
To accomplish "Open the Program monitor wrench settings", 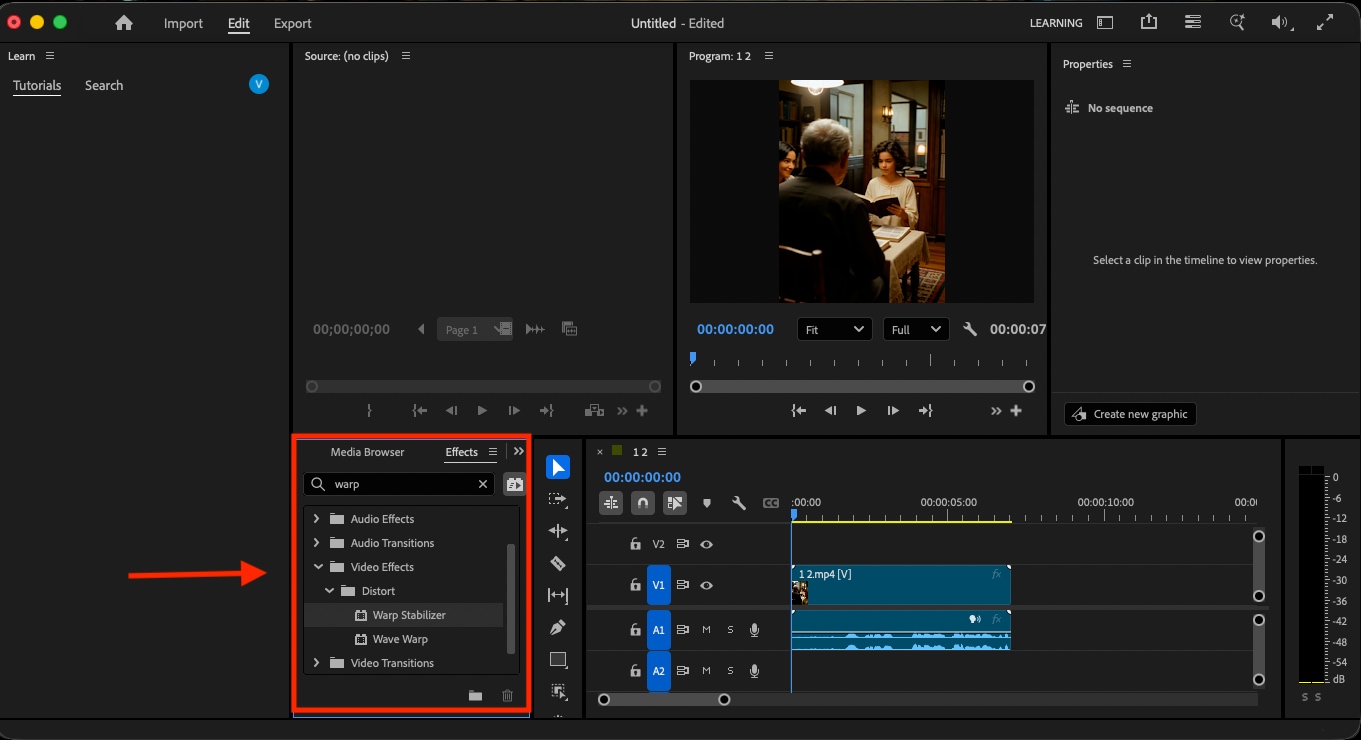I will point(969,329).
